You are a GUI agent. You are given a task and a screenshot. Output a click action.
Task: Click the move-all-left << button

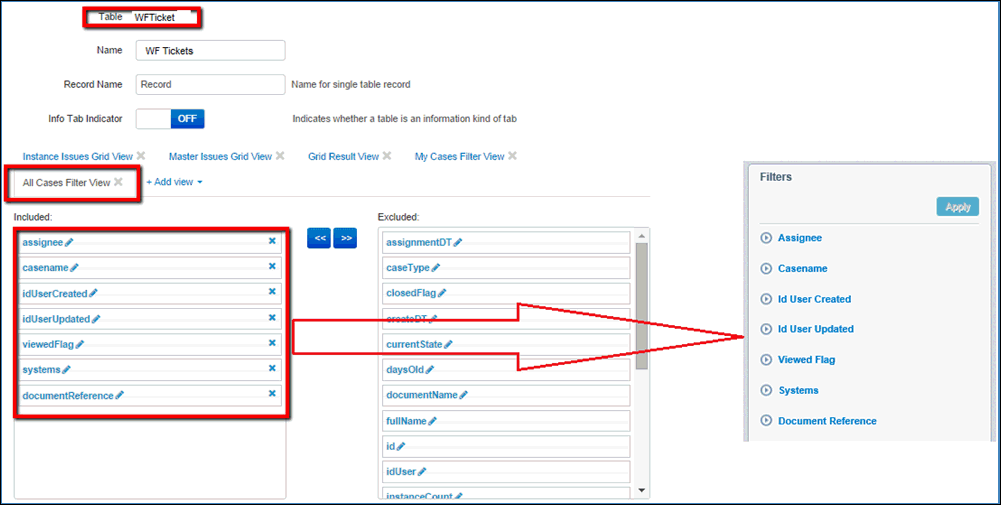318,238
